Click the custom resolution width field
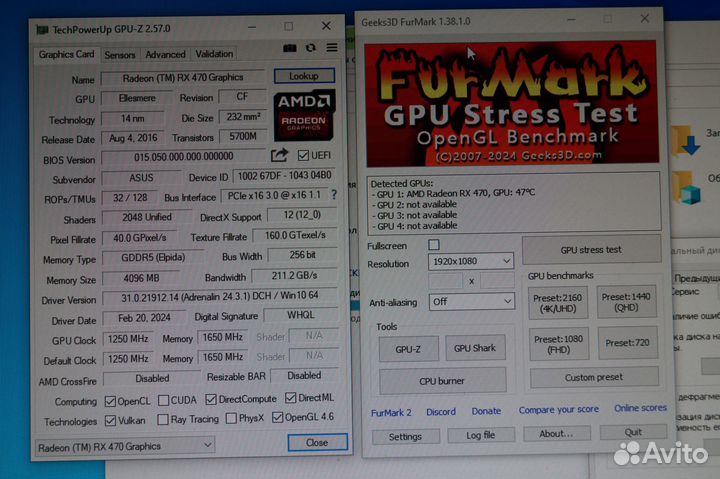Image resolution: width=720 pixels, height=479 pixels. click(x=445, y=281)
